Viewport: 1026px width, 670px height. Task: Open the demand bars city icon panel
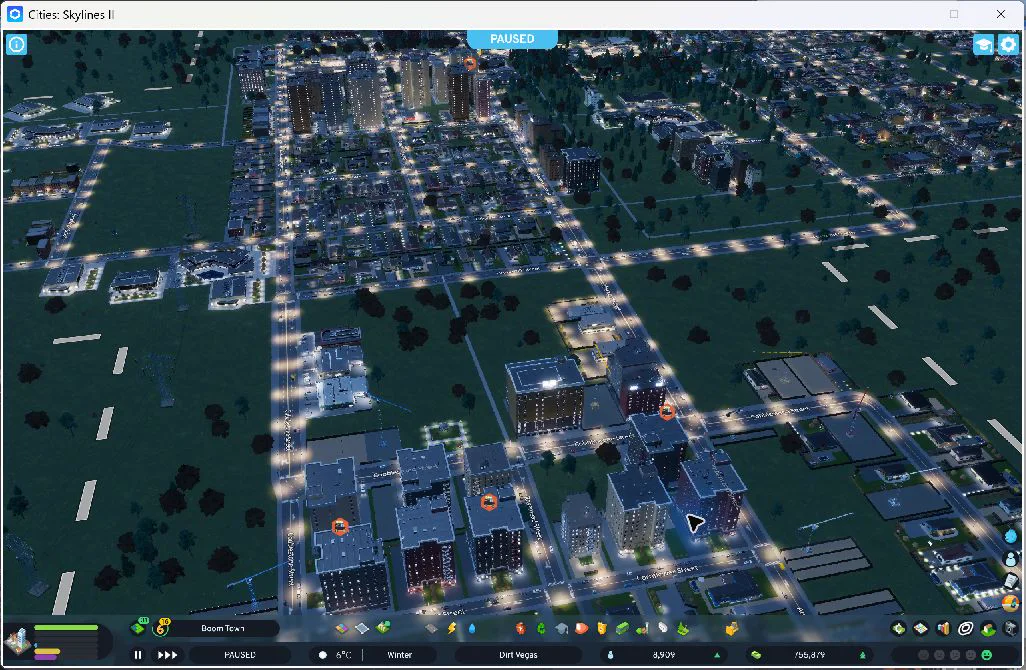tap(18, 641)
